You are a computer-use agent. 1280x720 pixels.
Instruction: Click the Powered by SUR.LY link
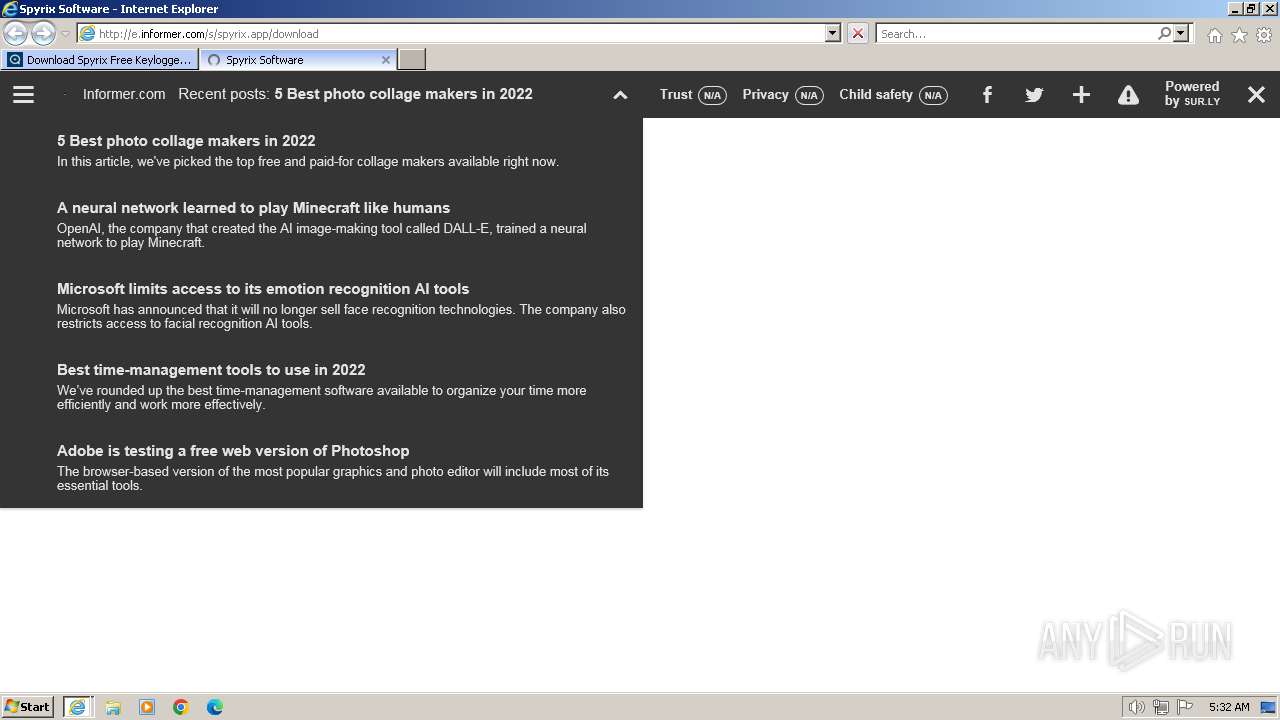tap(1192, 94)
